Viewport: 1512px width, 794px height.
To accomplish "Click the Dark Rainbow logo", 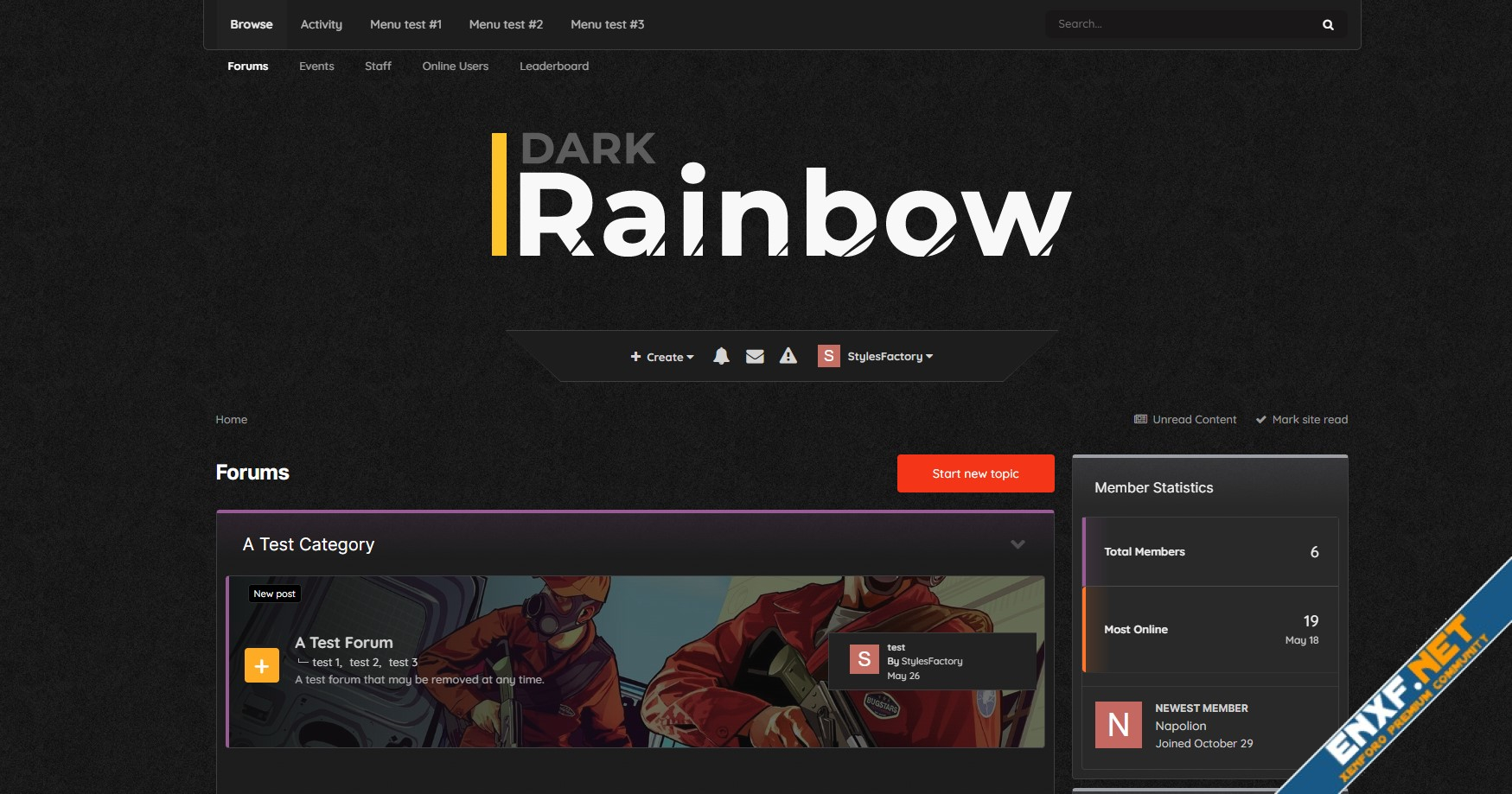I will pyautogui.click(x=782, y=196).
